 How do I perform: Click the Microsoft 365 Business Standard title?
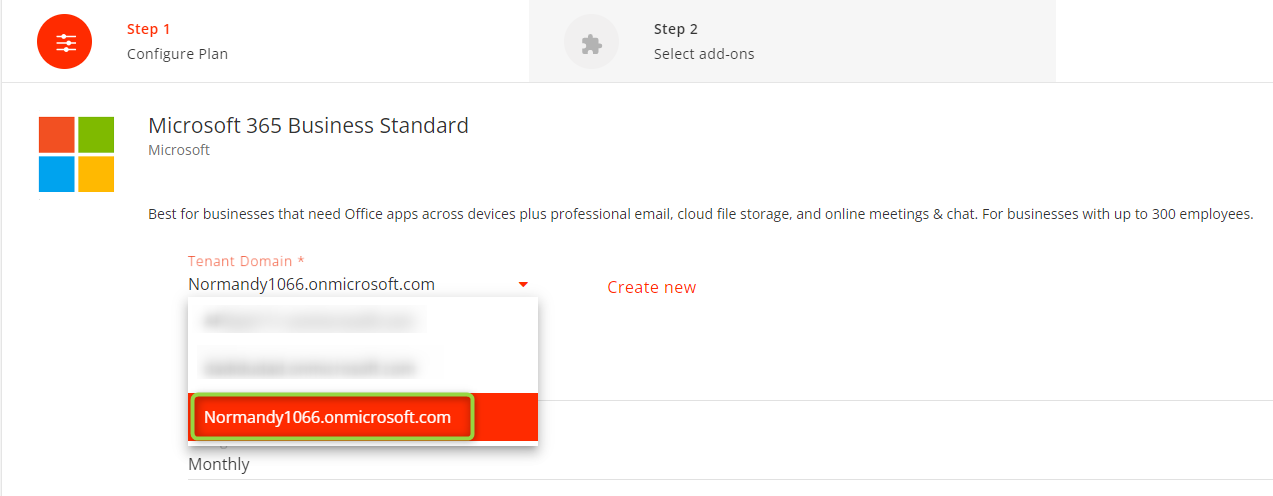[x=308, y=126]
